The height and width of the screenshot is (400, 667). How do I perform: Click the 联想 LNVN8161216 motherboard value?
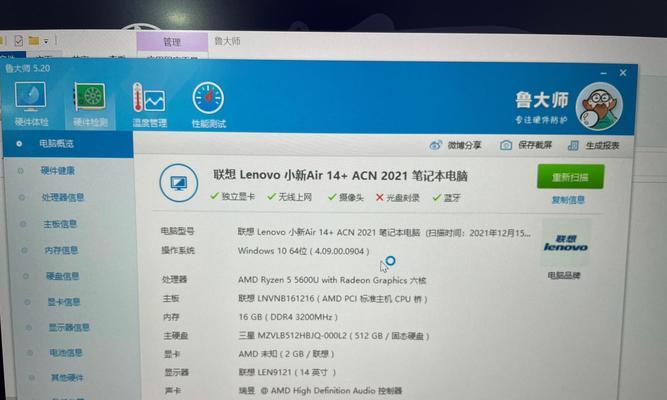[x=333, y=299]
